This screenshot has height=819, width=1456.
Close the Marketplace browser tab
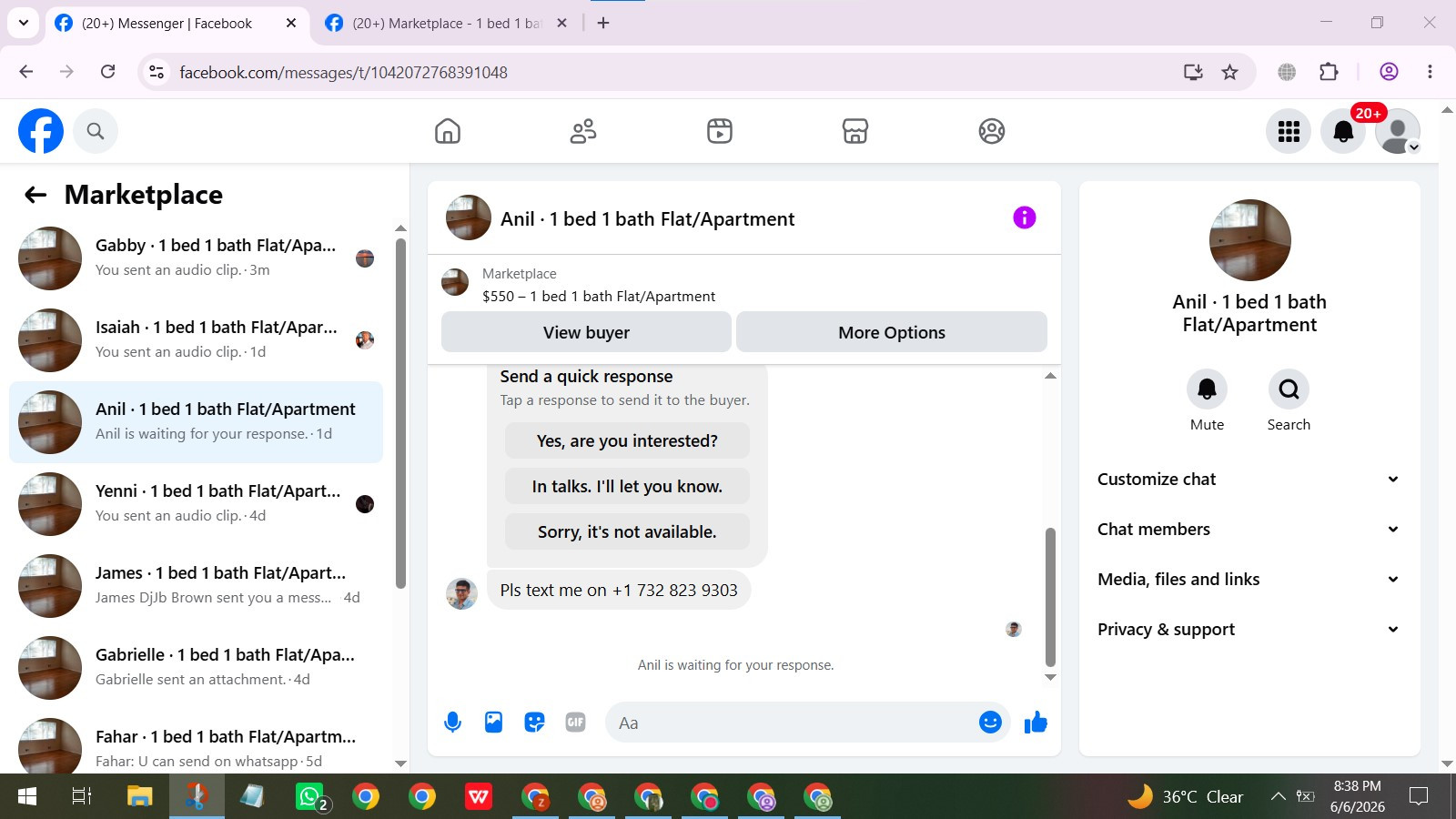[x=562, y=23]
